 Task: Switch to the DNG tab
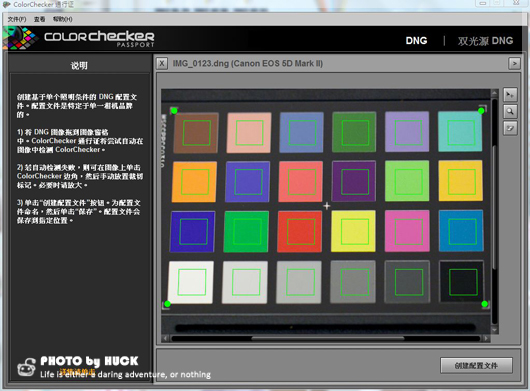point(416,41)
